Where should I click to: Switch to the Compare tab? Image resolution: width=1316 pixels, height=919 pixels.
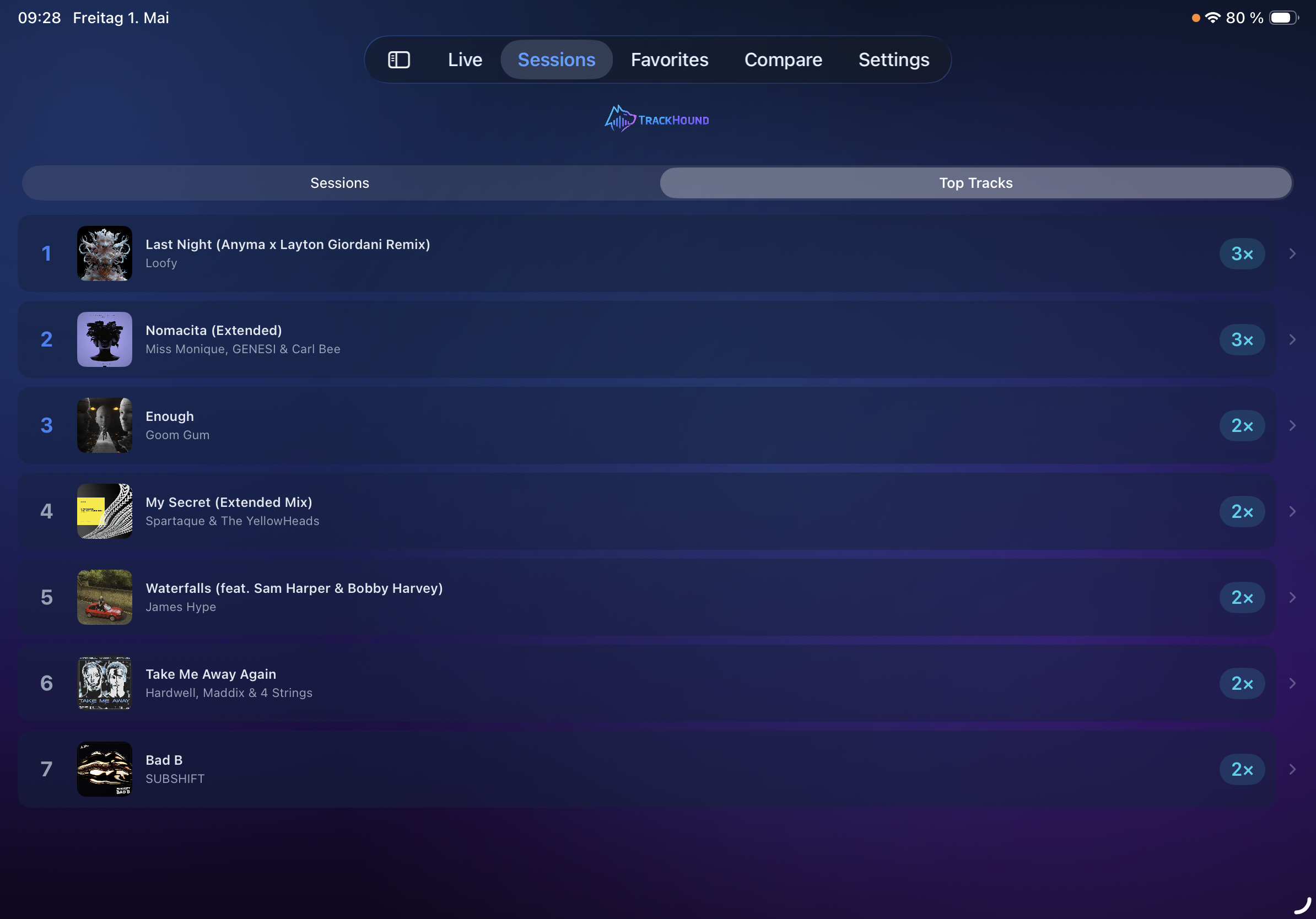783,60
